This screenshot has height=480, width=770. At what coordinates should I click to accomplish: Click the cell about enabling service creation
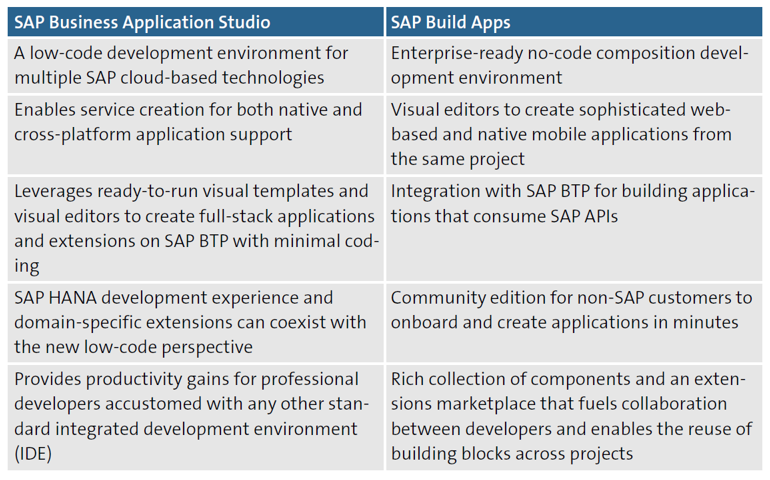(194, 121)
